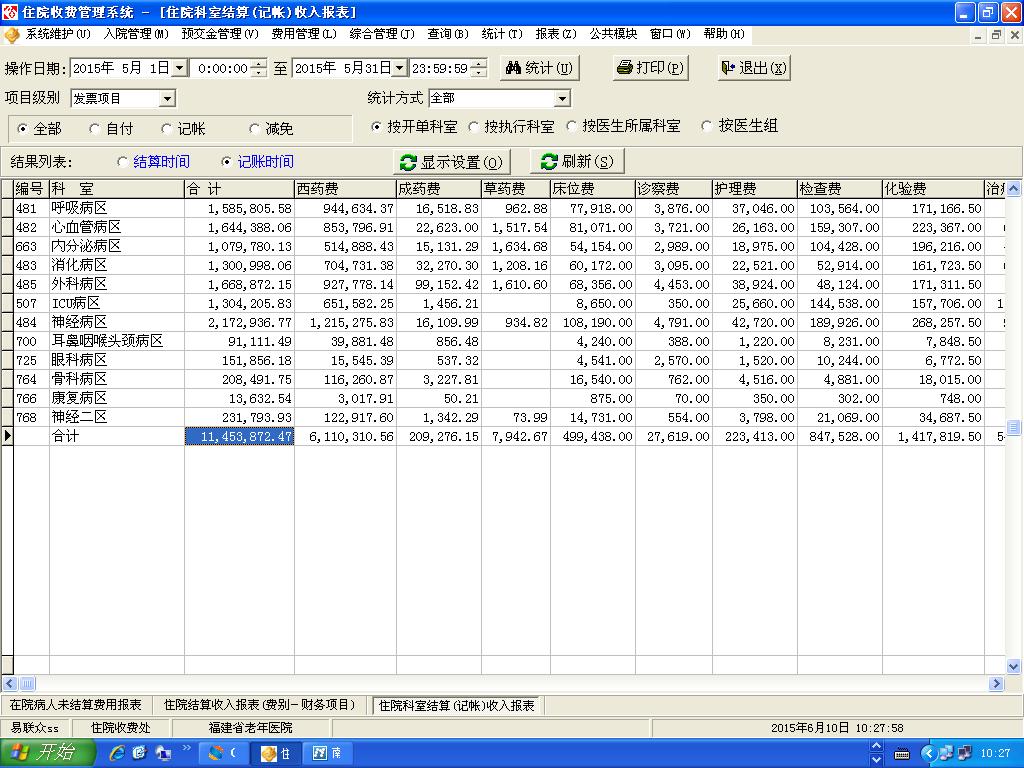Select 按执行科室 radio option
This screenshot has height=768, width=1024.
[473, 127]
